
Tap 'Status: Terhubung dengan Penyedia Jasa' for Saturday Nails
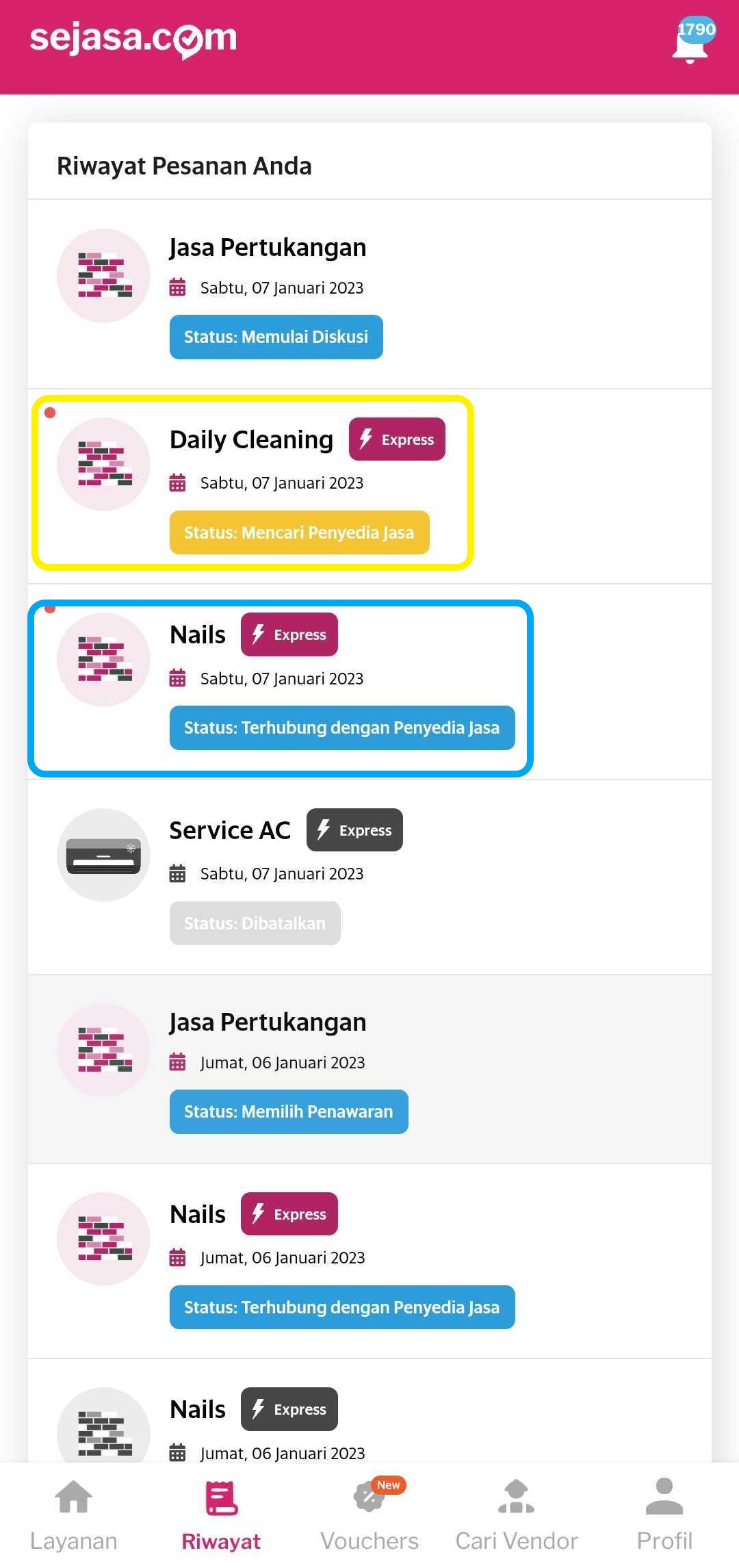point(342,728)
